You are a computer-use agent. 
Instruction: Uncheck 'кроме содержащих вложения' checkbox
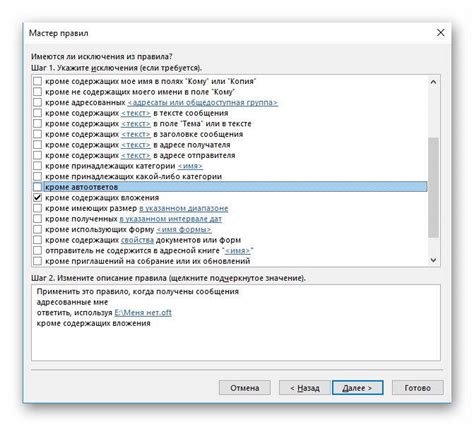click(38, 198)
